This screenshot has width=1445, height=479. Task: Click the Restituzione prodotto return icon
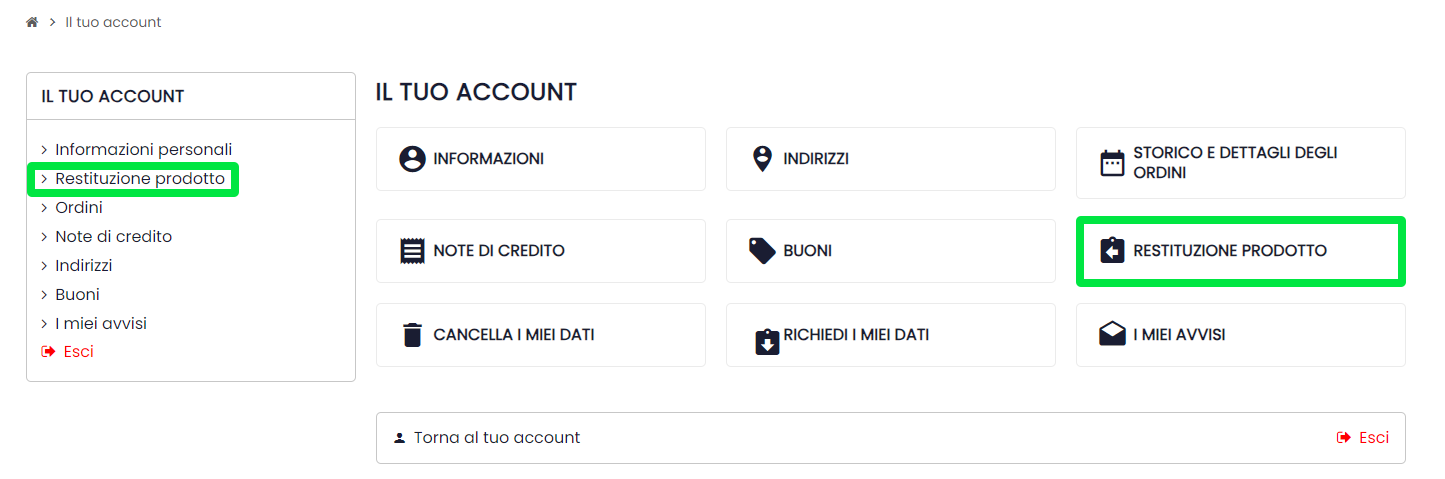click(x=1112, y=251)
